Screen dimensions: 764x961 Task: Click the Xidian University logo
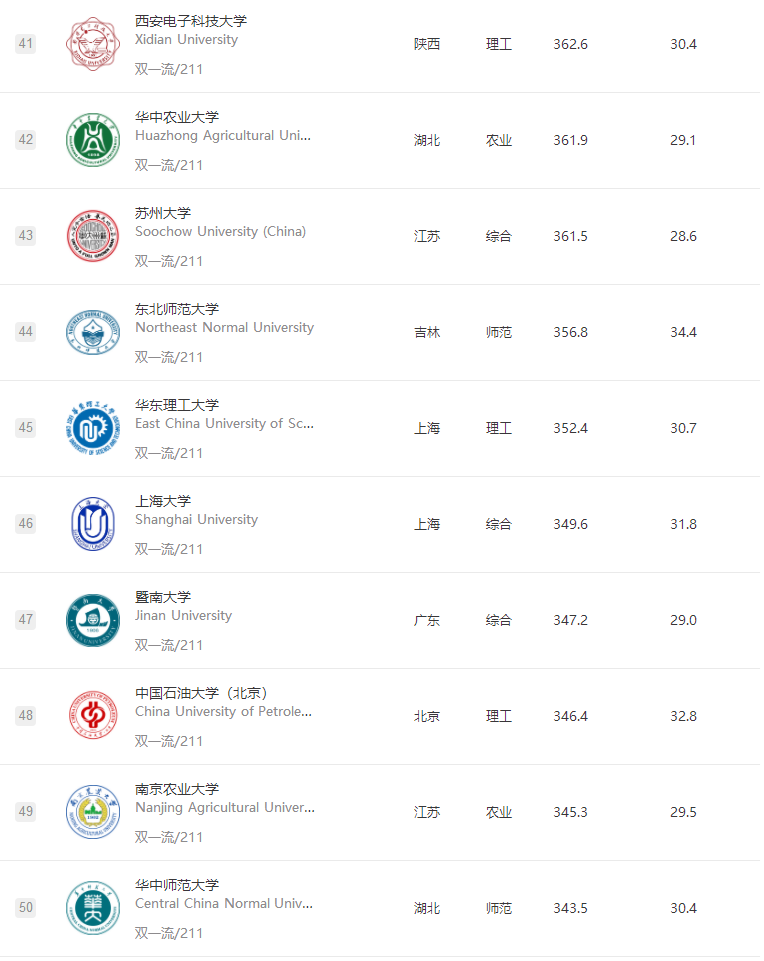[92, 44]
